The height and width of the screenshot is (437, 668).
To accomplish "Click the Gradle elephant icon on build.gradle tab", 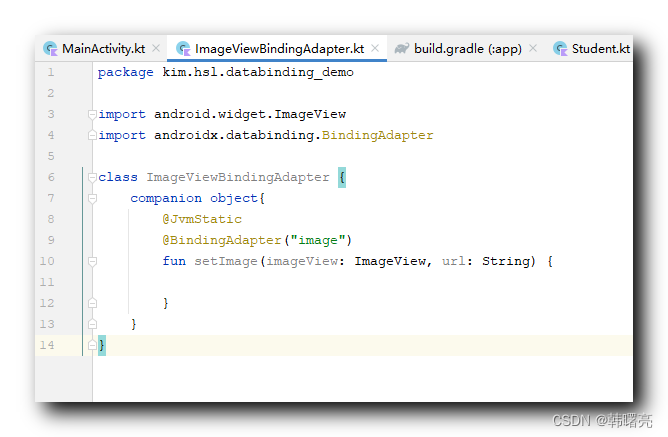I will pos(402,49).
